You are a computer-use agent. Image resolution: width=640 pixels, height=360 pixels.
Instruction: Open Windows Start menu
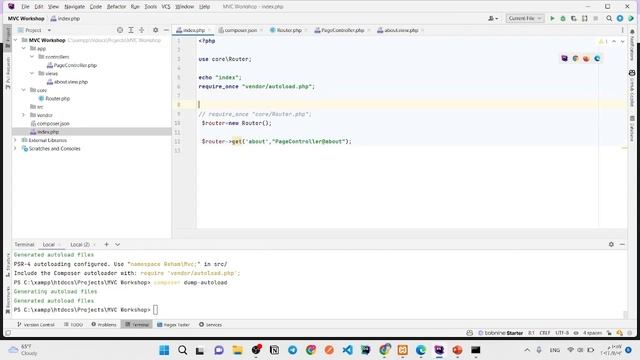pos(164,350)
